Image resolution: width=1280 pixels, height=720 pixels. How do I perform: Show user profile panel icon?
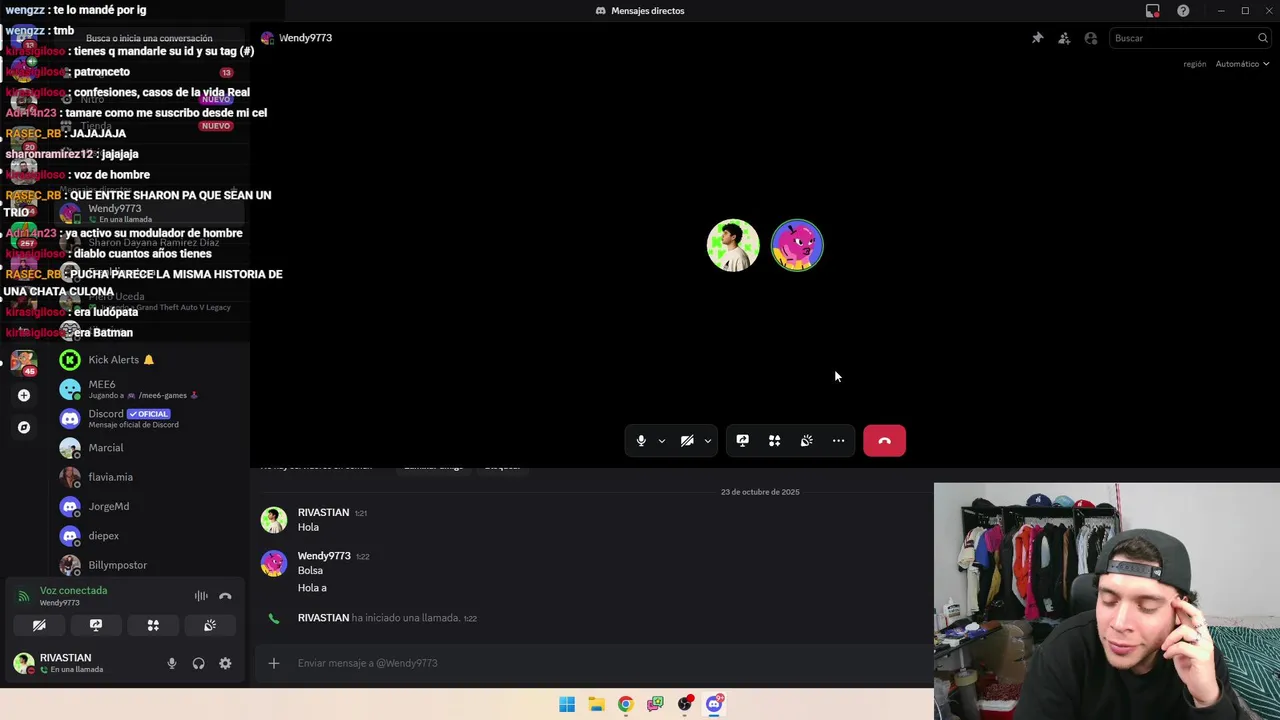1091,38
